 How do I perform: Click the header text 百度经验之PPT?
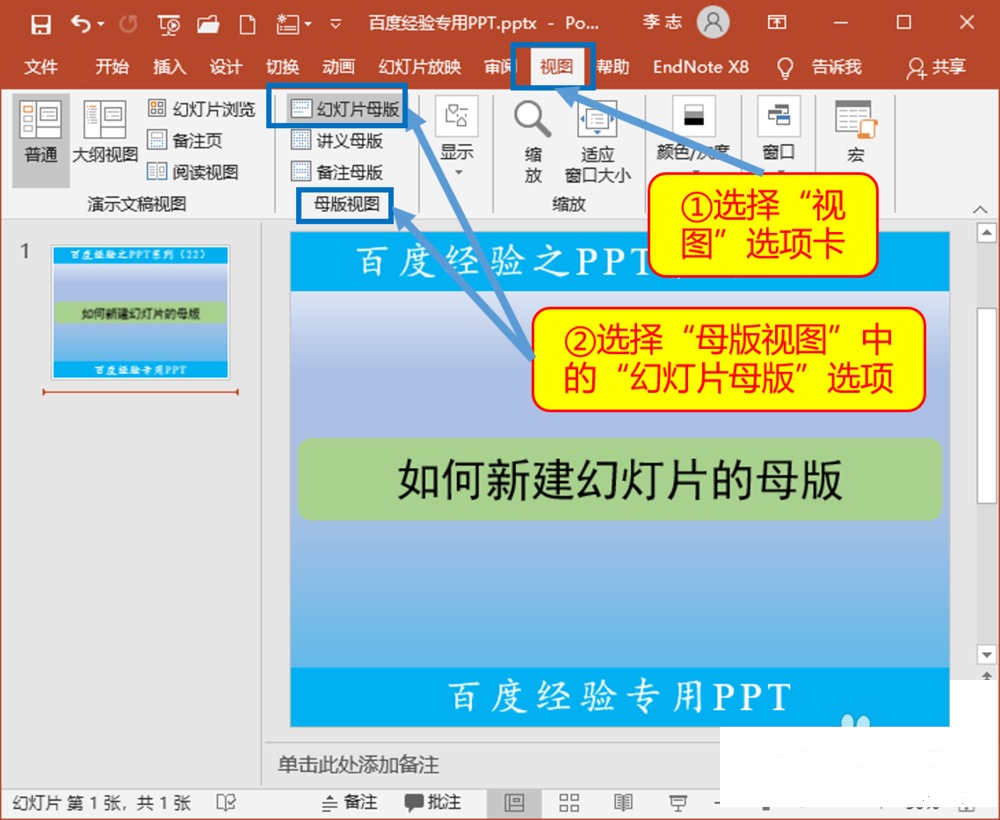click(x=504, y=262)
